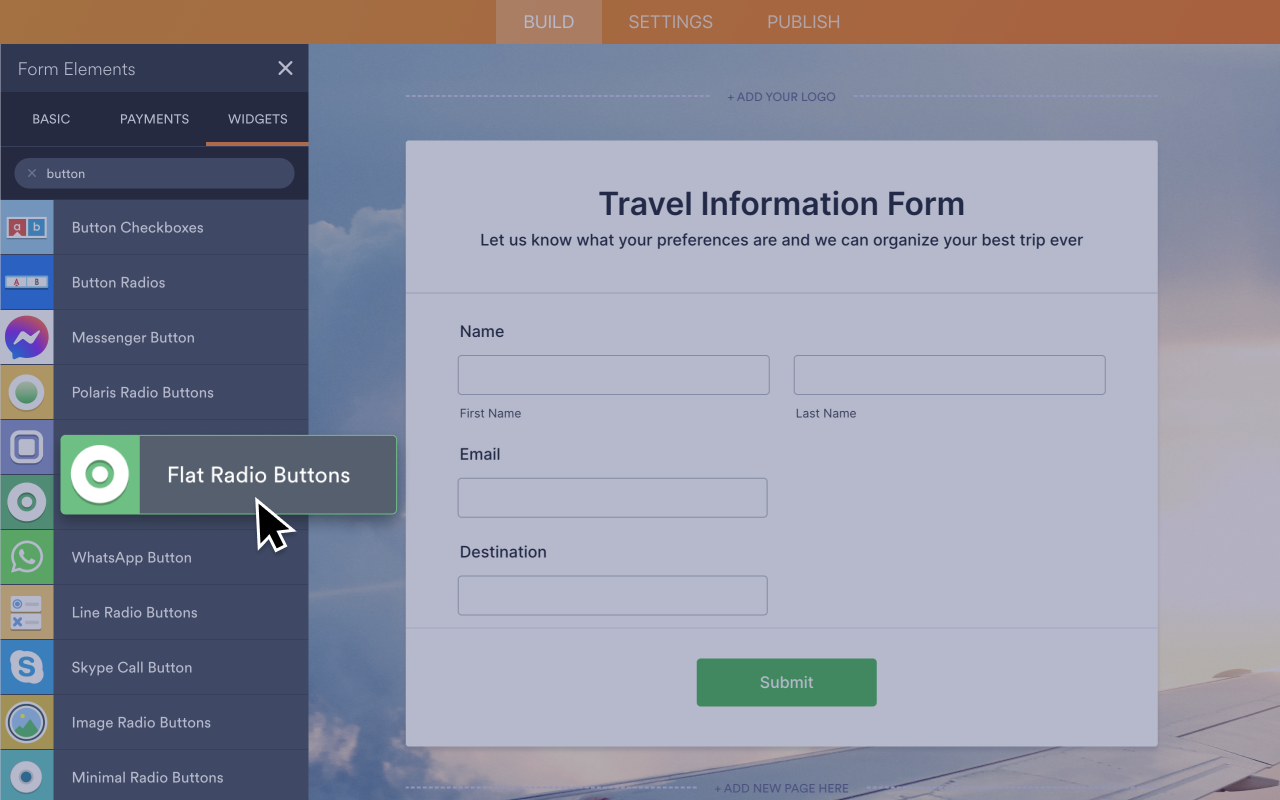Image resolution: width=1280 pixels, height=800 pixels.
Task: Select the Messenger Button widget icon
Action: pos(27,337)
